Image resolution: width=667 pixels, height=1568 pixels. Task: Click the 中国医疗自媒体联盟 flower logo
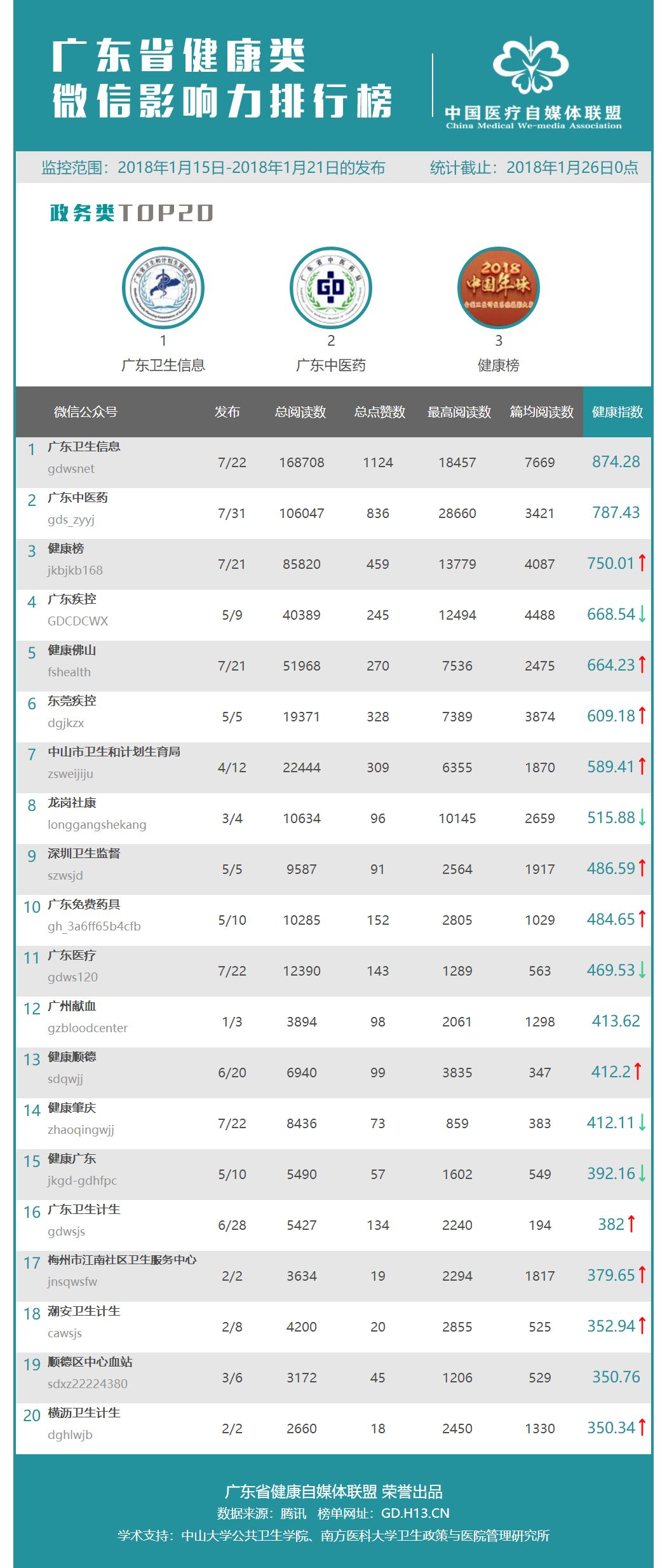pyautogui.click(x=531, y=66)
